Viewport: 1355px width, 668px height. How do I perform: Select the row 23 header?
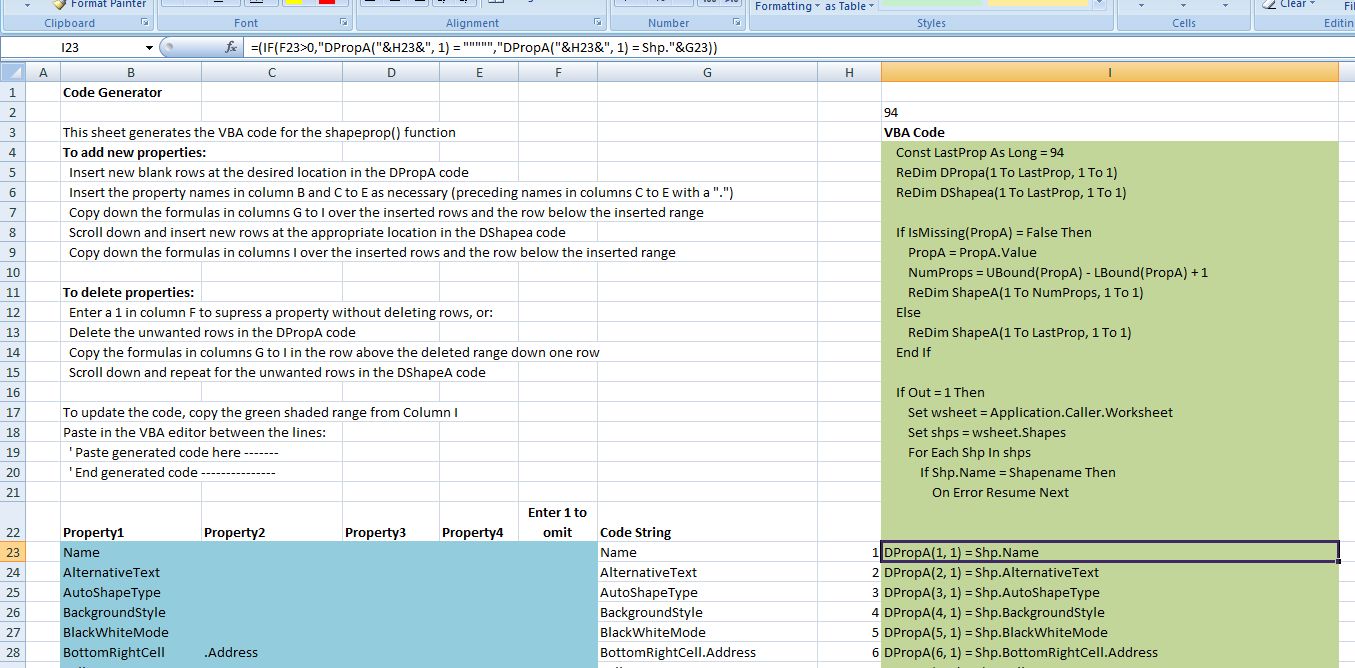12,552
